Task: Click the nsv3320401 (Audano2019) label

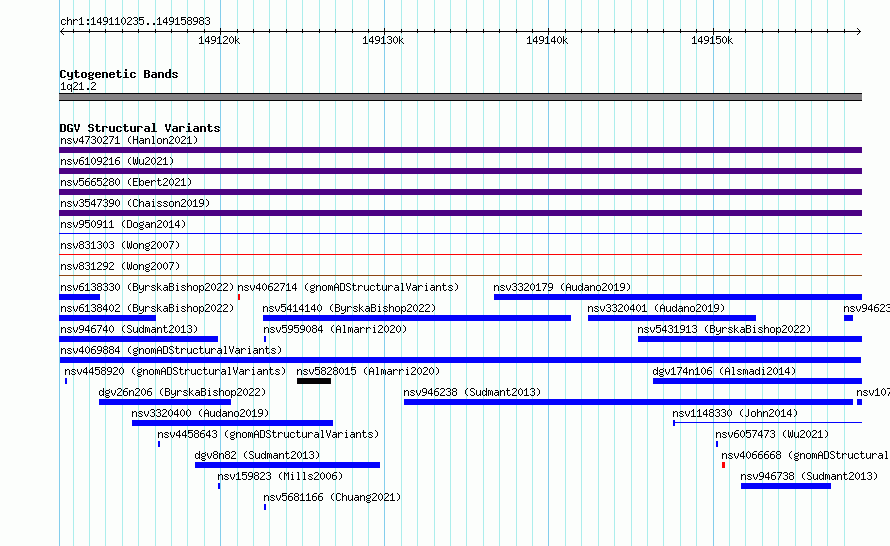Action: (x=656, y=308)
